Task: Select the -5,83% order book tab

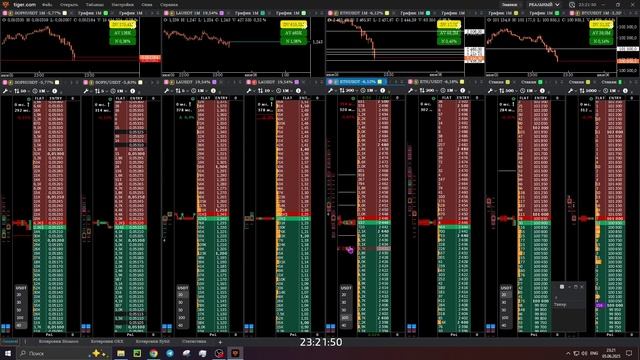Action: [113, 82]
